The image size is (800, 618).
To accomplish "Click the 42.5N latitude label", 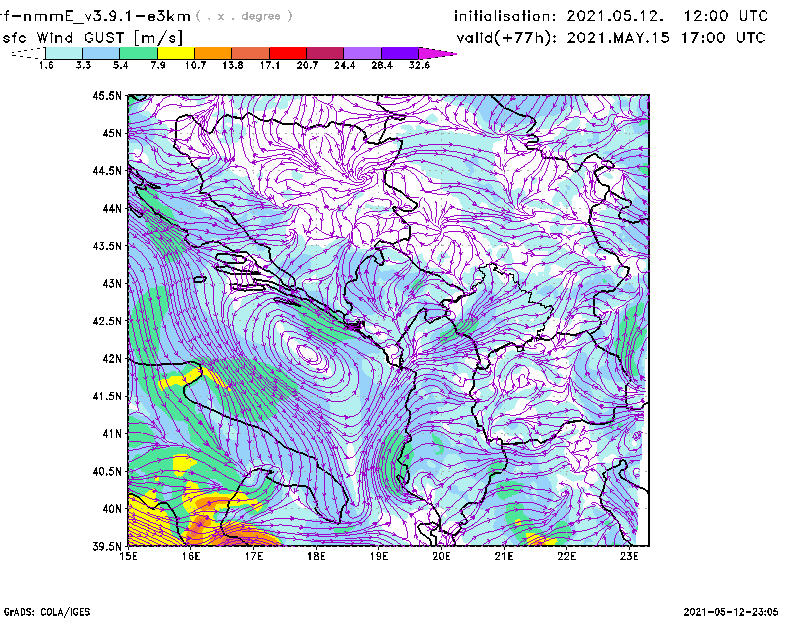I will click(108, 321).
